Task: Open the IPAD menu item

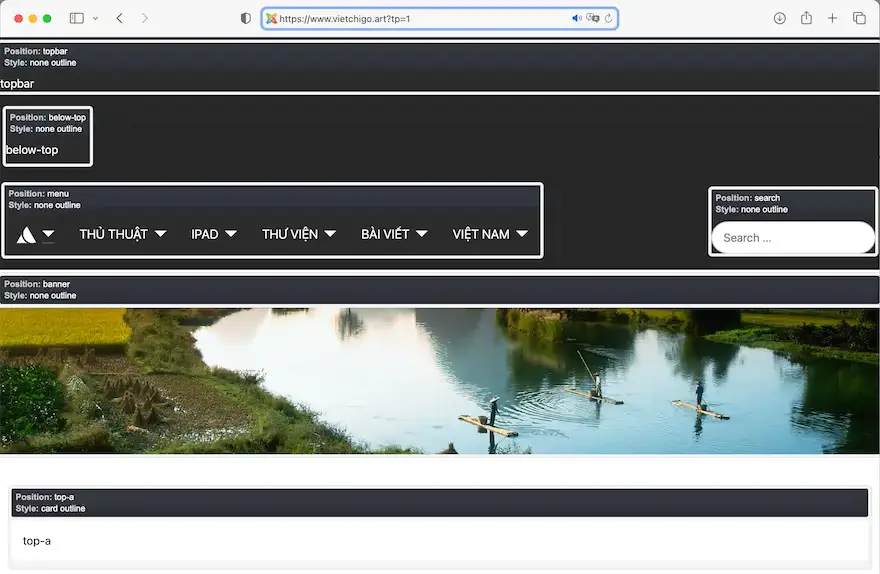Action: pos(205,234)
